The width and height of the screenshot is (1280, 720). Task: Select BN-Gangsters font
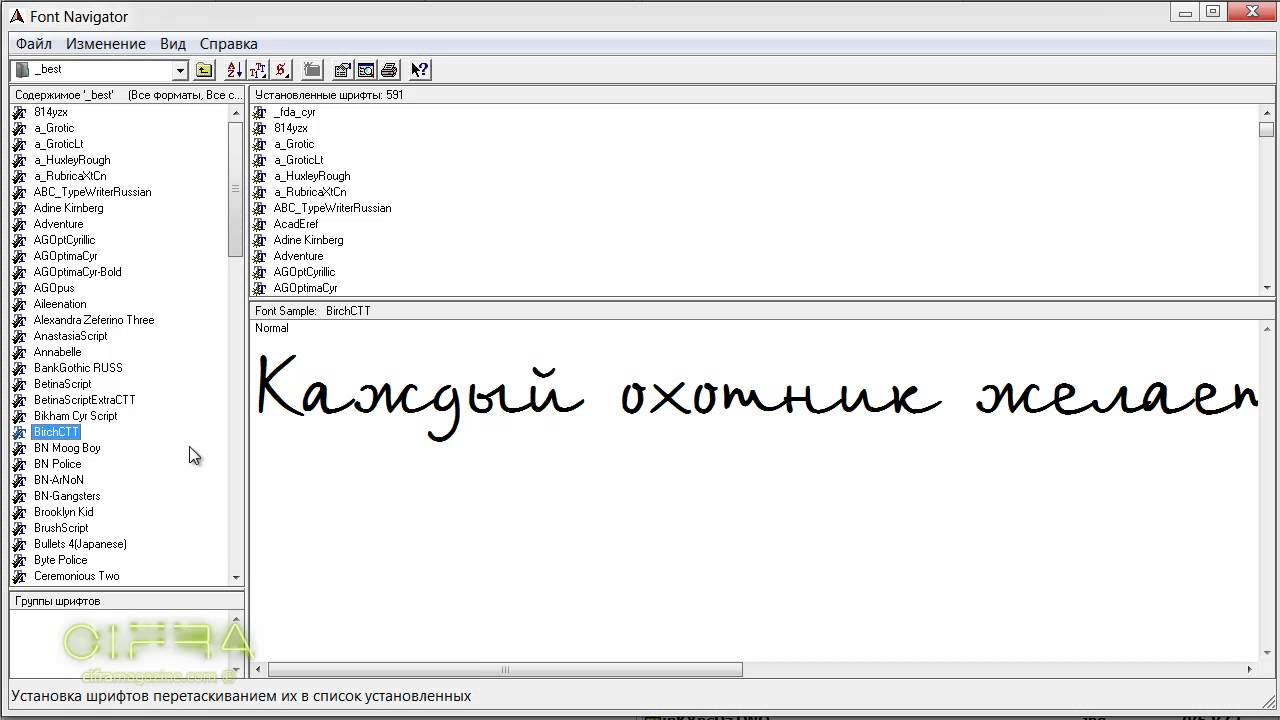(67, 496)
